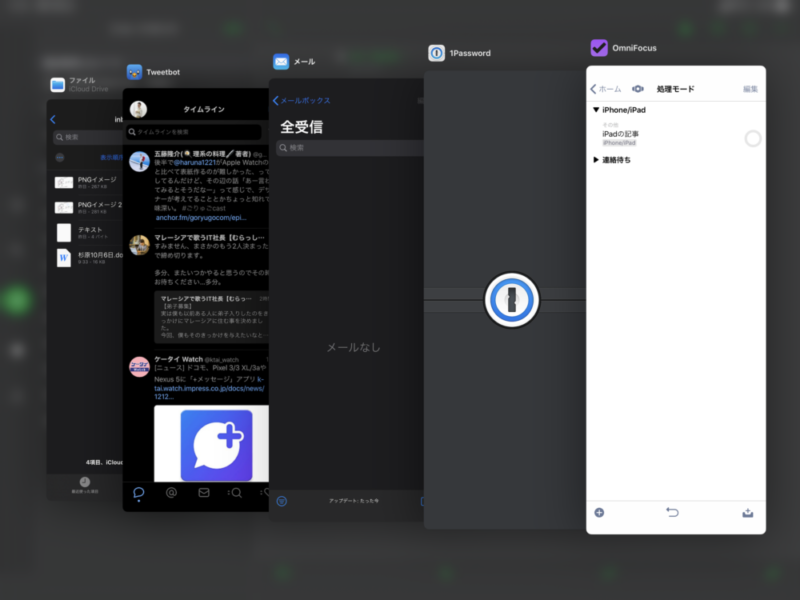Image resolution: width=800 pixels, height=600 pixels.
Task: Open the anchor.fm/goryugocom link
Action: (201, 217)
